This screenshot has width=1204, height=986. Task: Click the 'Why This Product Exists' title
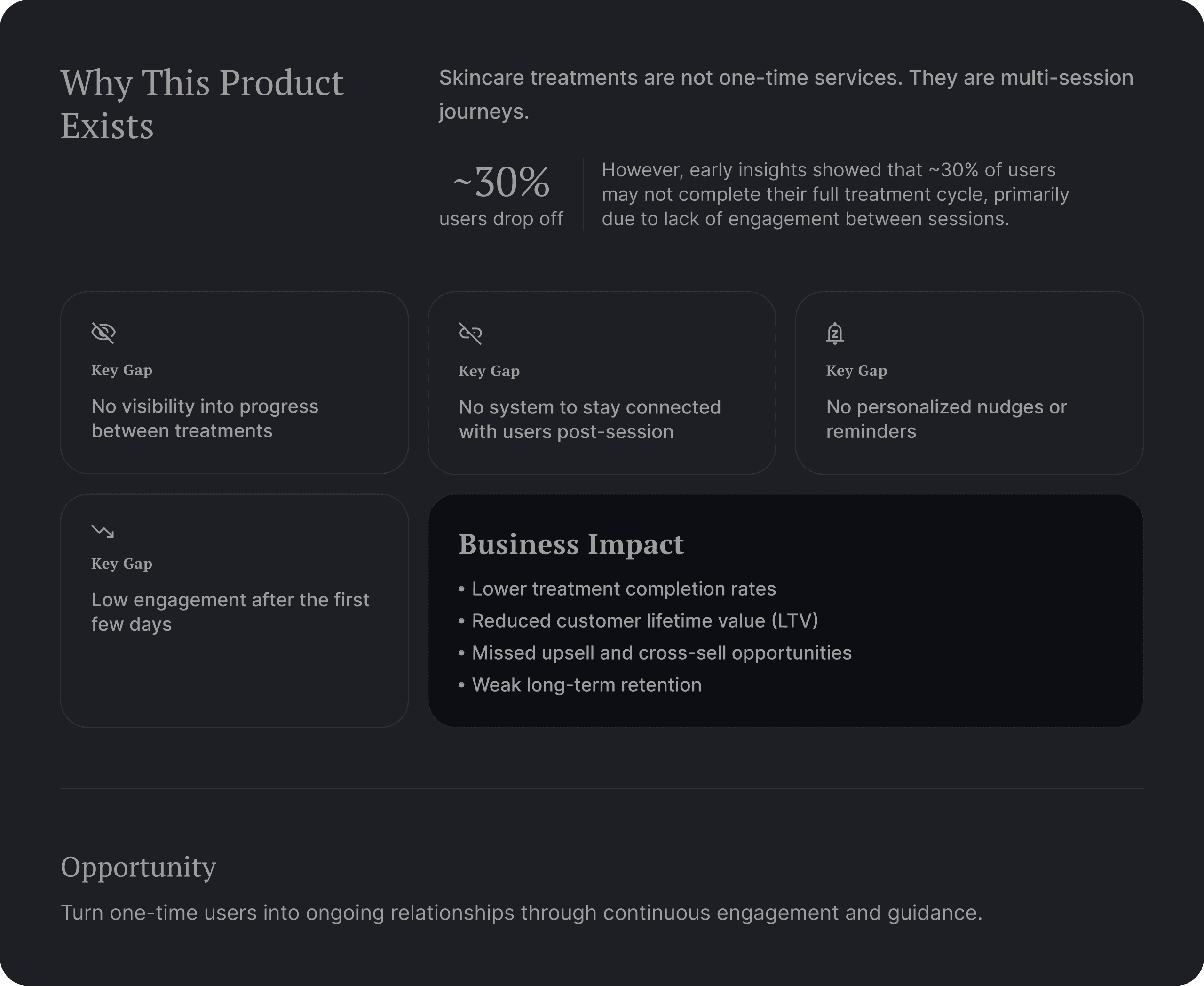pyautogui.click(x=202, y=103)
